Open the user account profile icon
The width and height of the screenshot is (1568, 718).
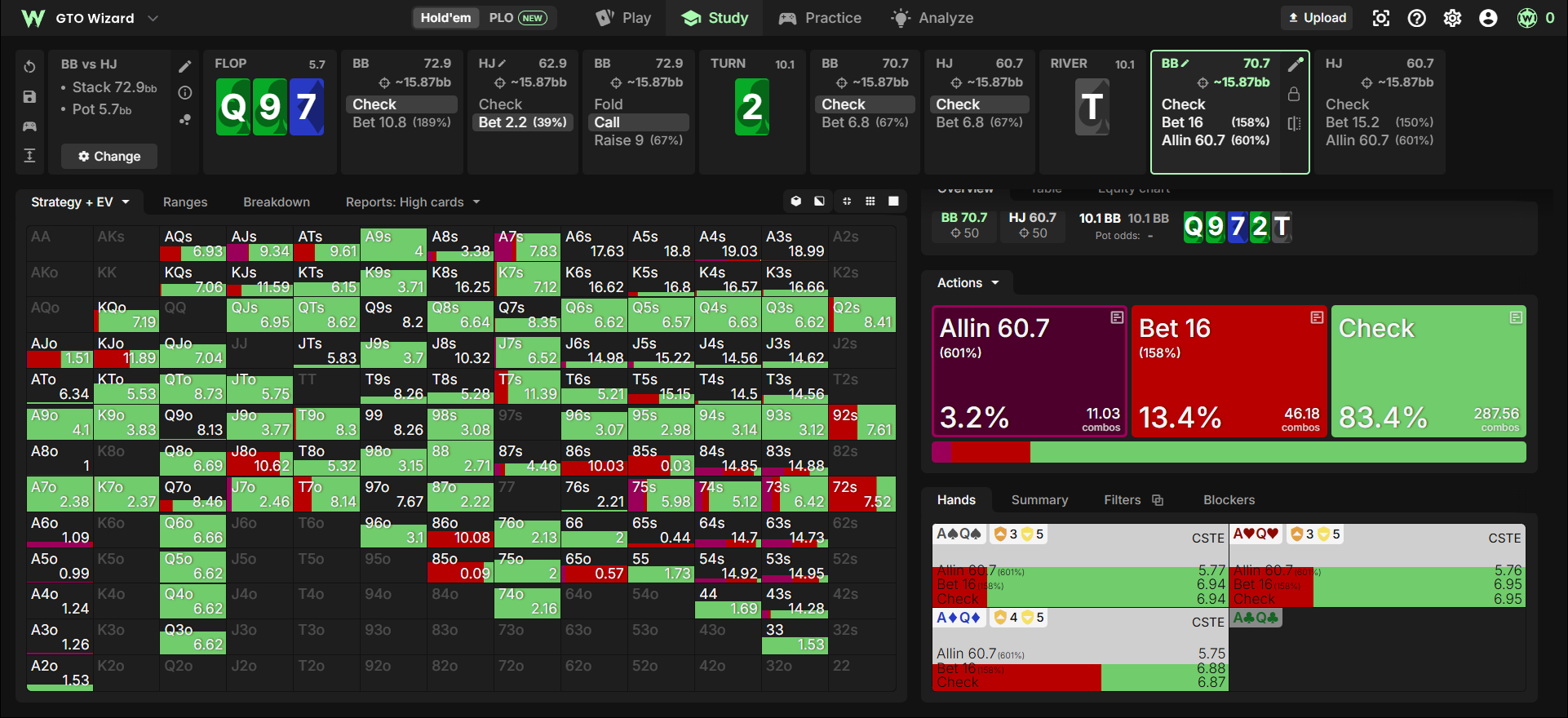point(1488,18)
